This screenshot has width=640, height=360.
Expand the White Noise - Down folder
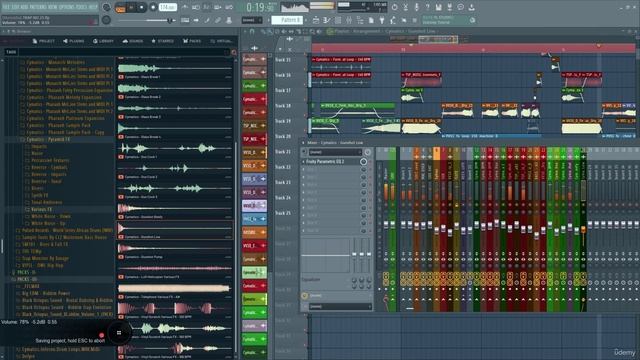click(51, 216)
